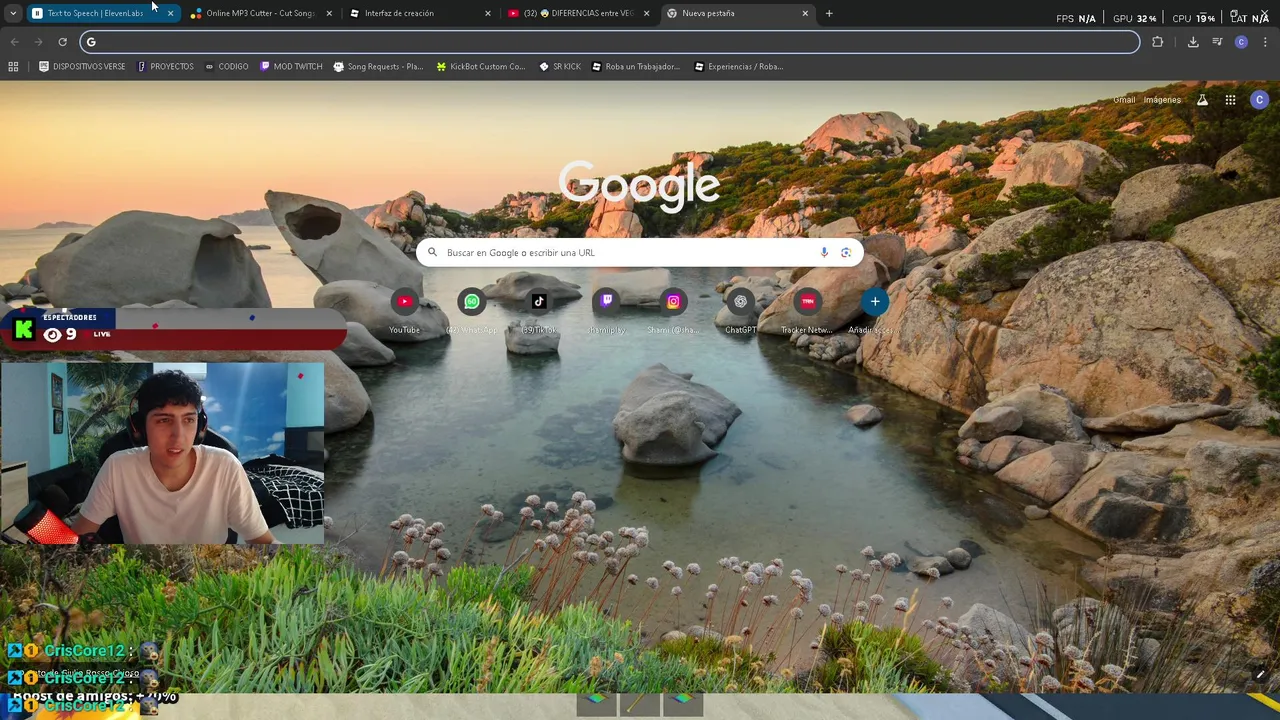The width and height of the screenshot is (1280, 720).
Task: Open the Google account avatar on page
Action: click(x=1259, y=100)
